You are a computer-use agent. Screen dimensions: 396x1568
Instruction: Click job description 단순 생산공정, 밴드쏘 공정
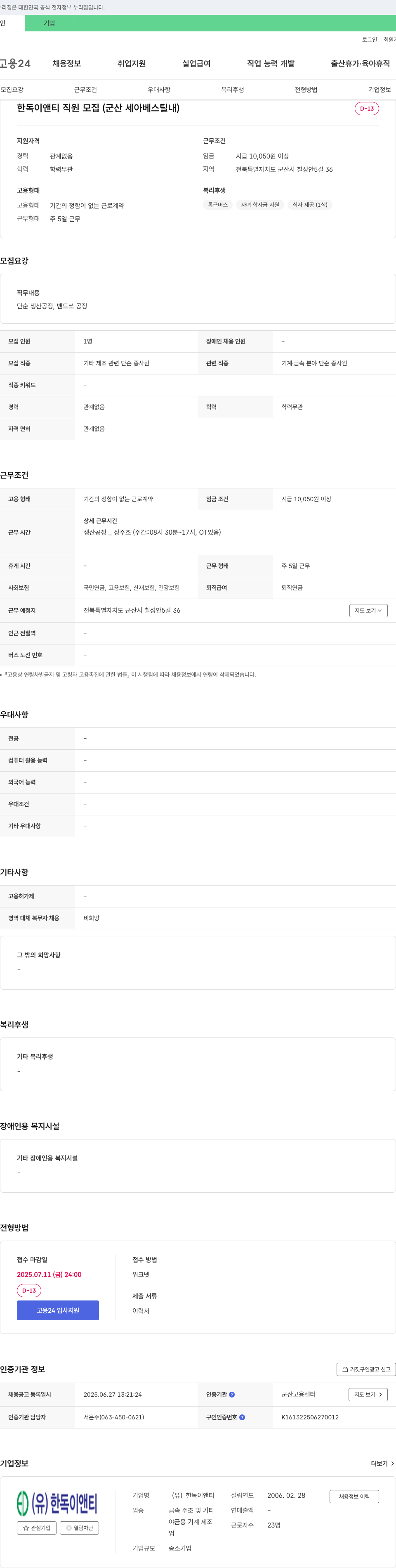pos(52,306)
